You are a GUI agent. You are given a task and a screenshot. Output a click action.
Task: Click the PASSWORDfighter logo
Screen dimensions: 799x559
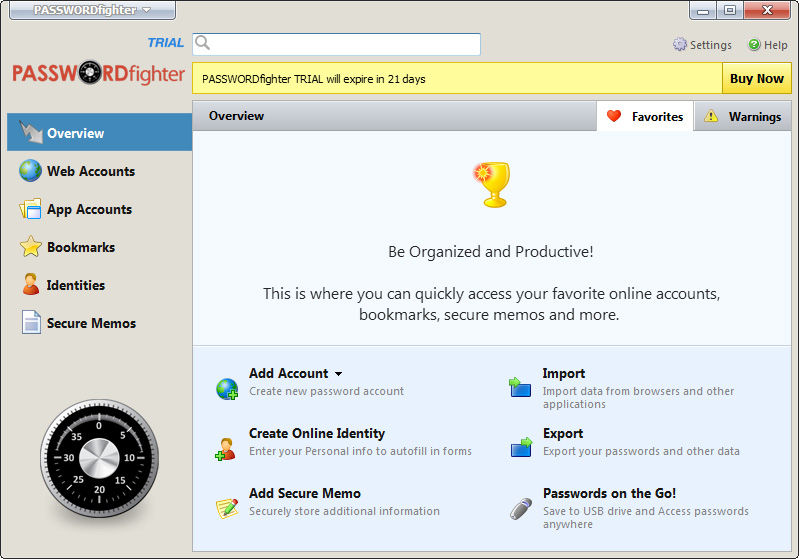click(98, 74)
